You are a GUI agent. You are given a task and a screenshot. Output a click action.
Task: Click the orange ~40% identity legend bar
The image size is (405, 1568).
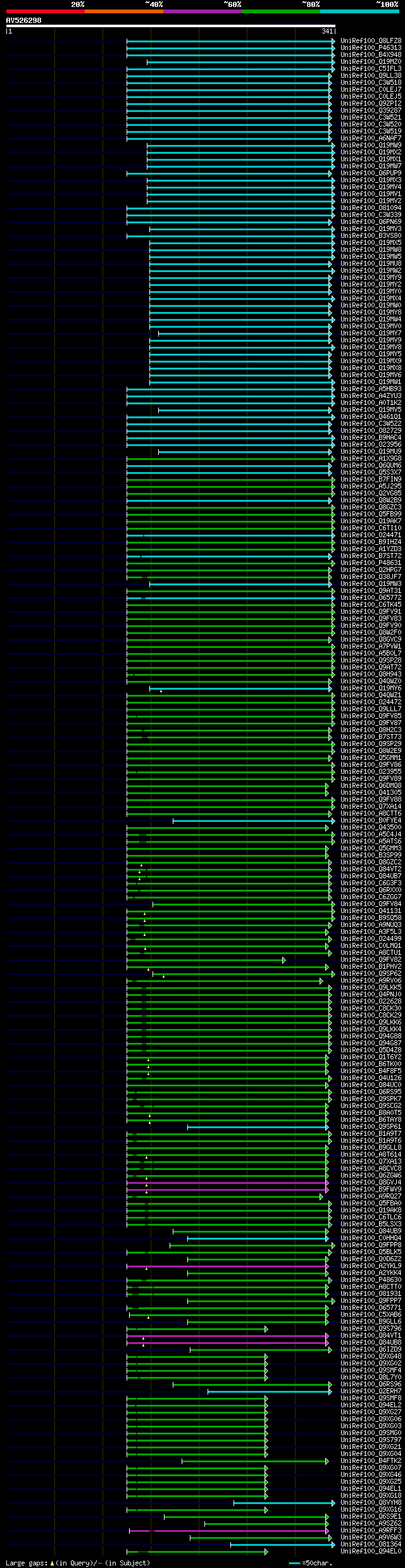tap(124, 11)
